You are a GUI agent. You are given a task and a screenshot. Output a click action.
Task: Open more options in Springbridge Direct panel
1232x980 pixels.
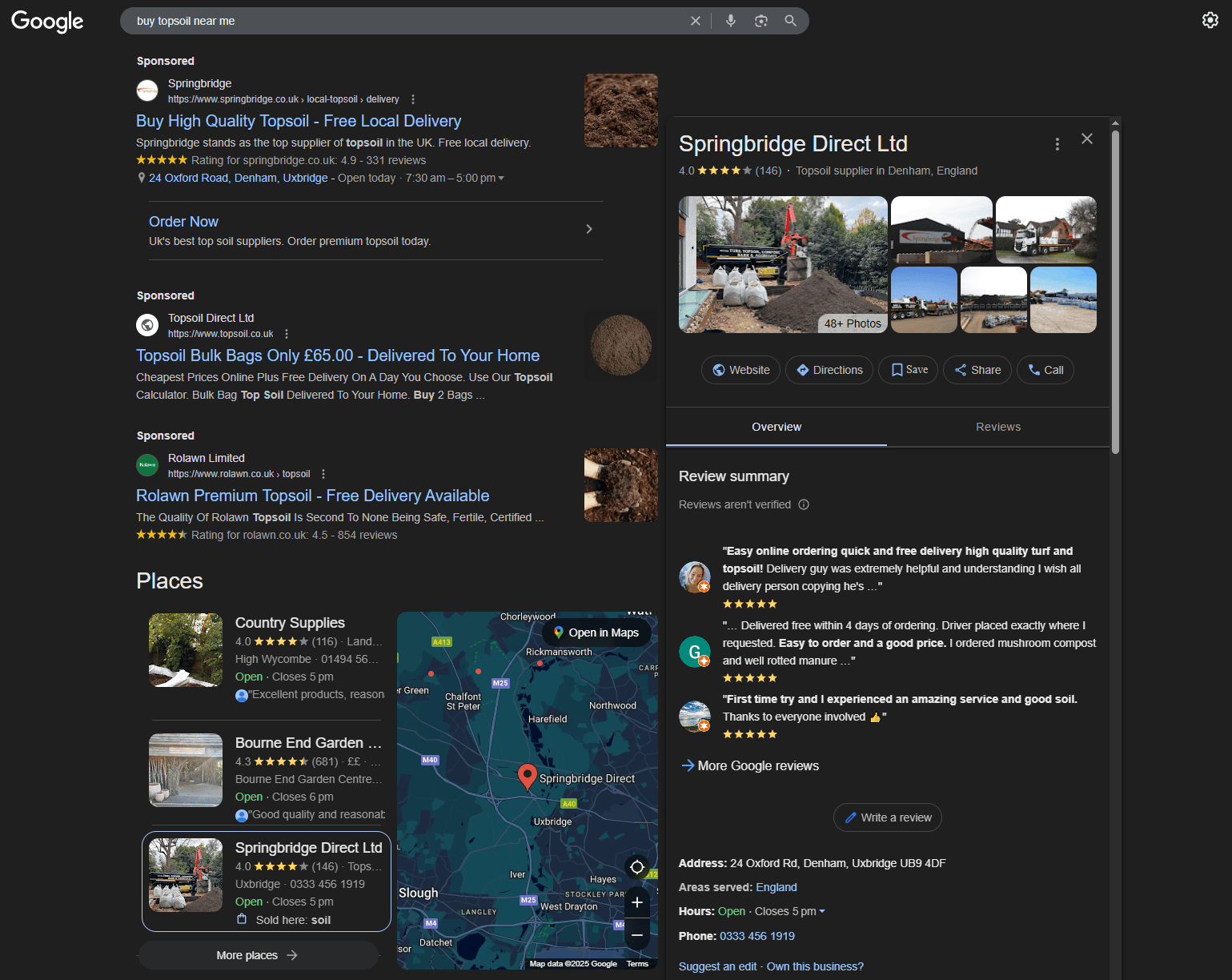(1057, 144)
